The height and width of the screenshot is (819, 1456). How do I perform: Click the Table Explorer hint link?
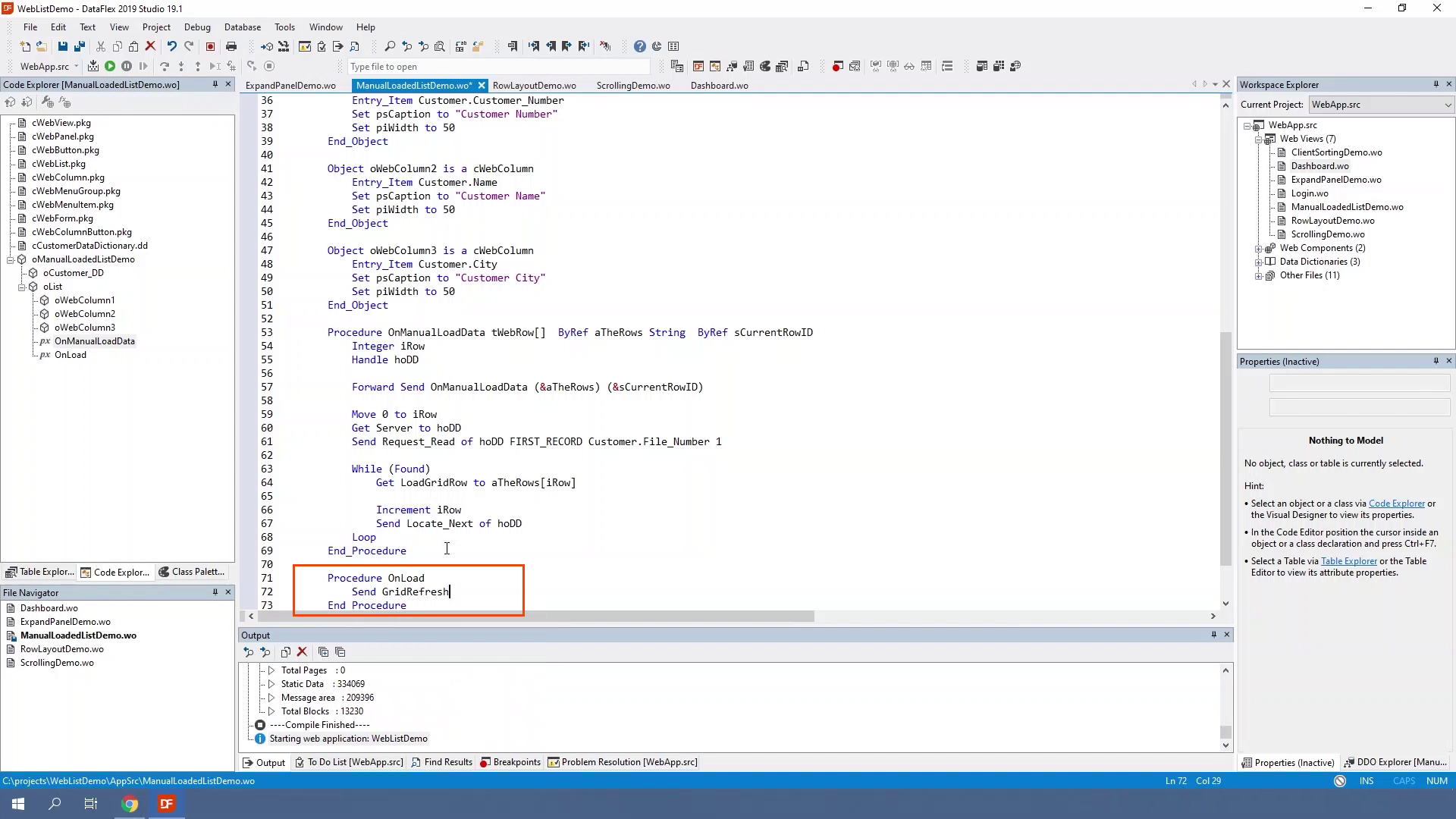coord(1348,561)
